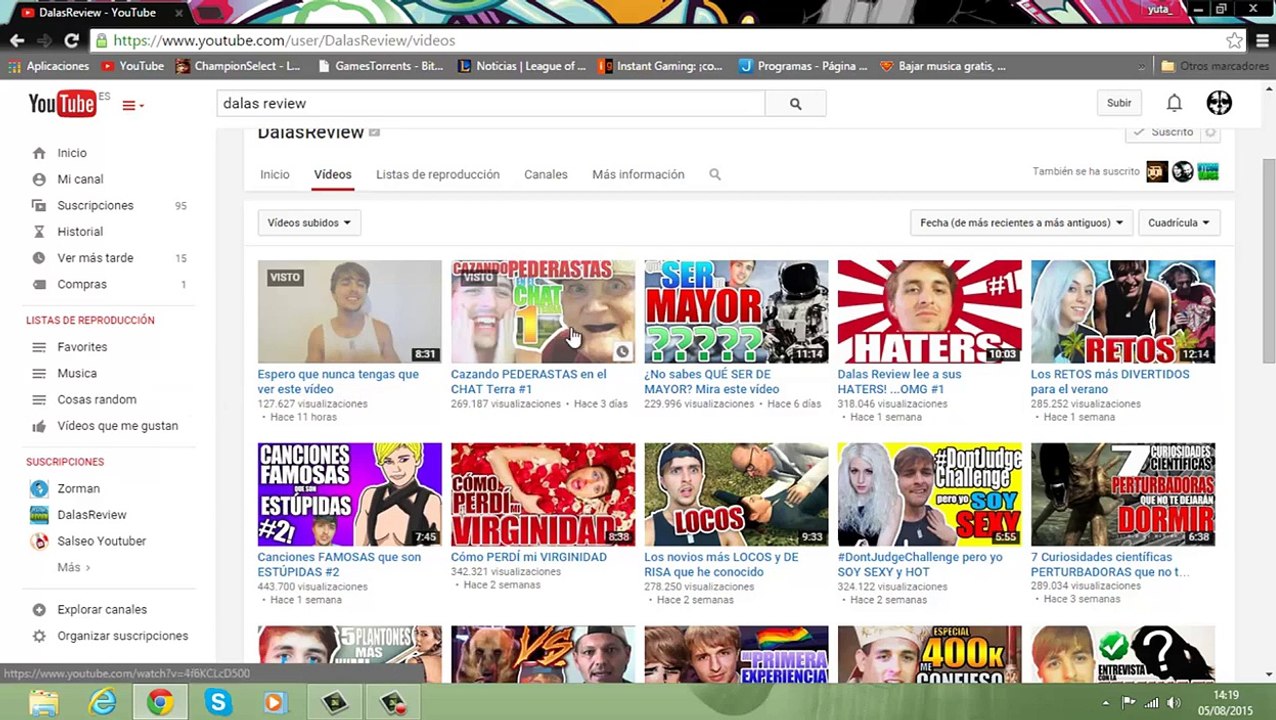Select the Vídeos channel tab

tap(332, 174)
